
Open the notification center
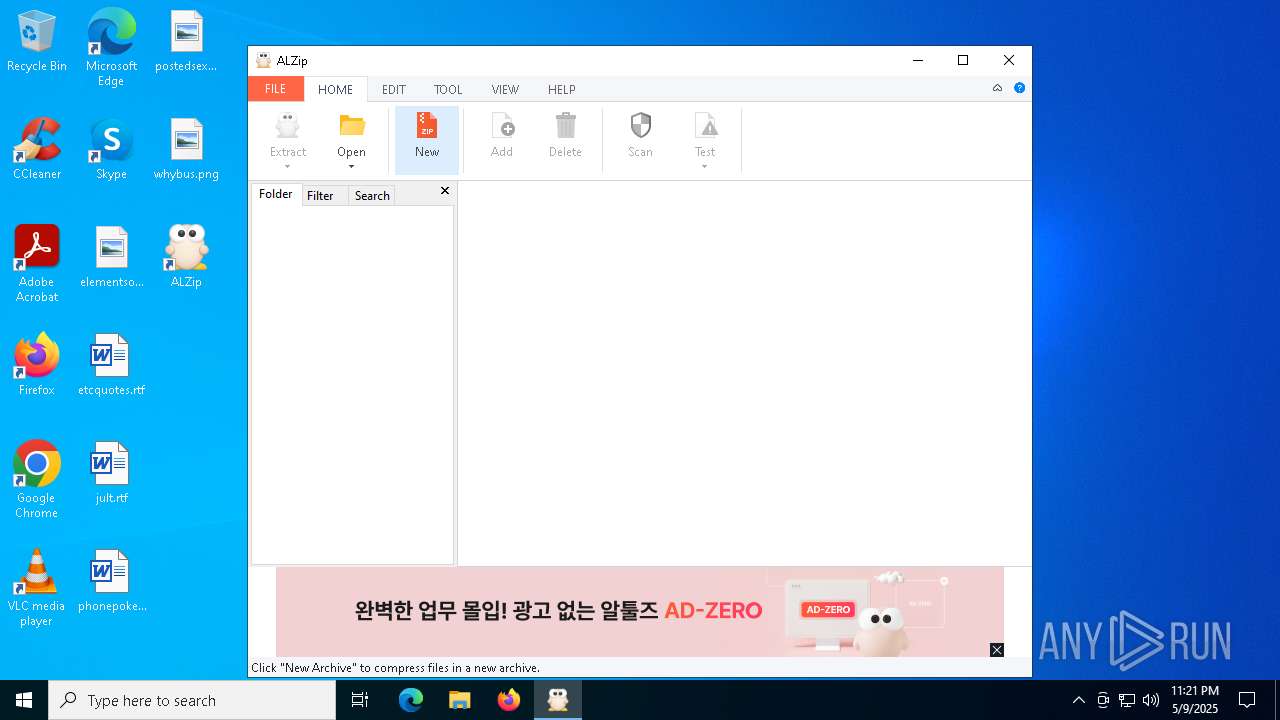[x=1247, y=700]
